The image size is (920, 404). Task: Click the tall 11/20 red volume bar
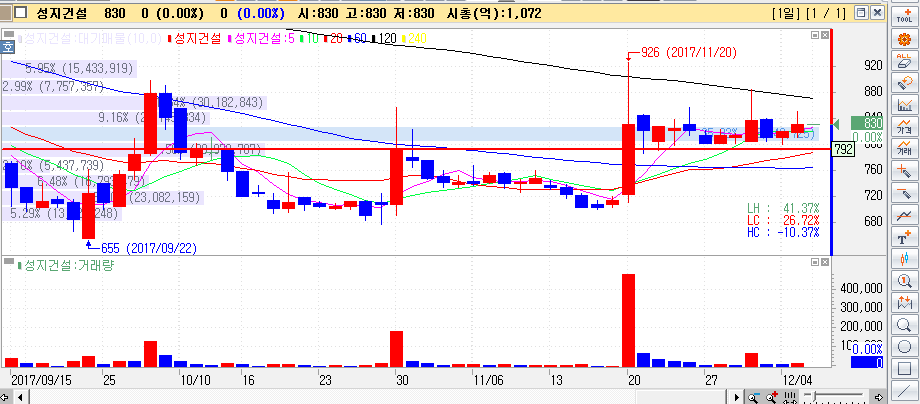coord(628,320)
